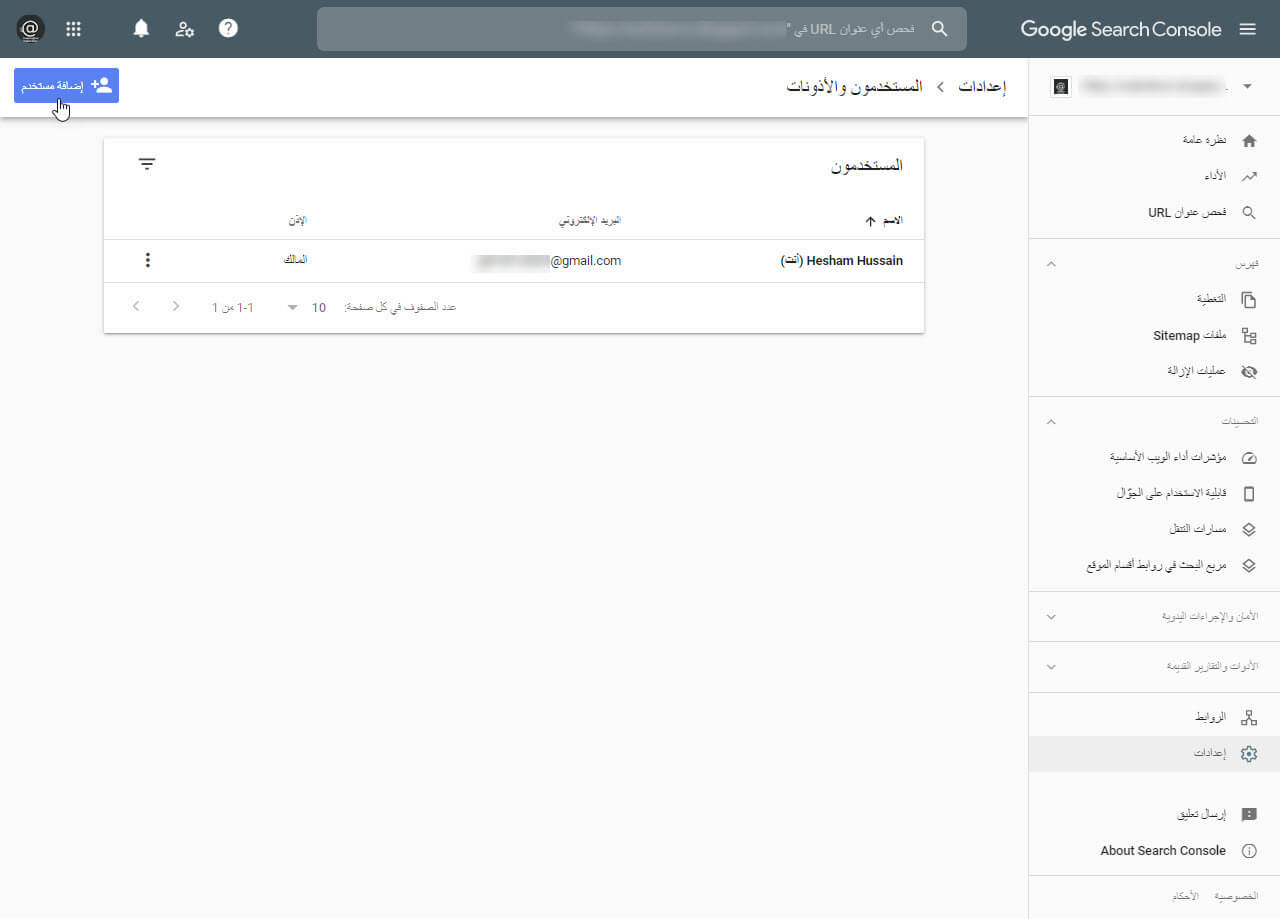Click the URL inspection search field

[x=642, y=29]
